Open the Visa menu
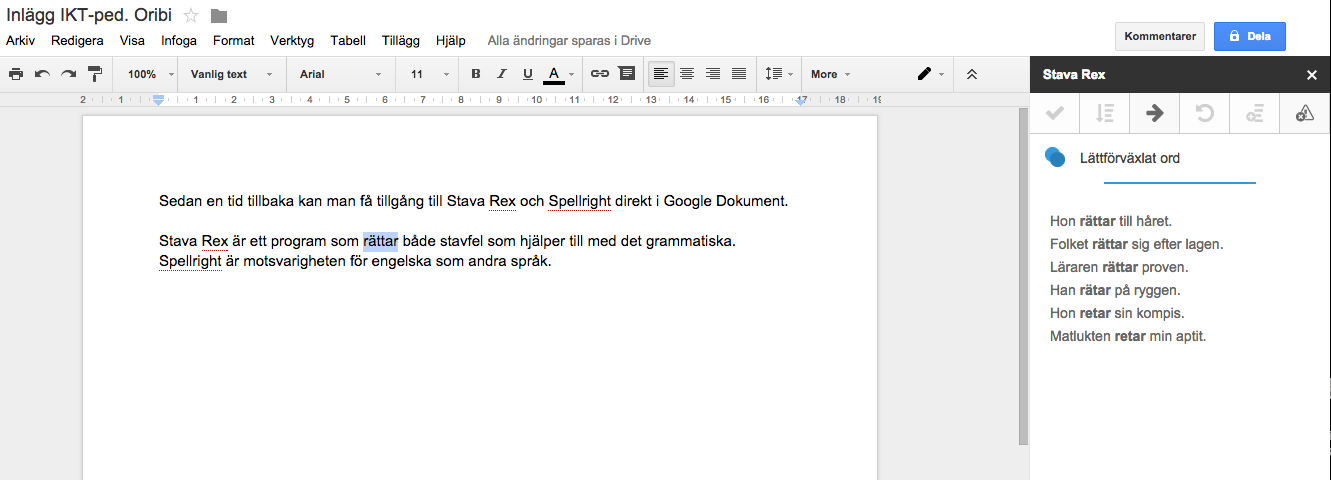This screenshot has height=480, width=1331. (132, 41)
